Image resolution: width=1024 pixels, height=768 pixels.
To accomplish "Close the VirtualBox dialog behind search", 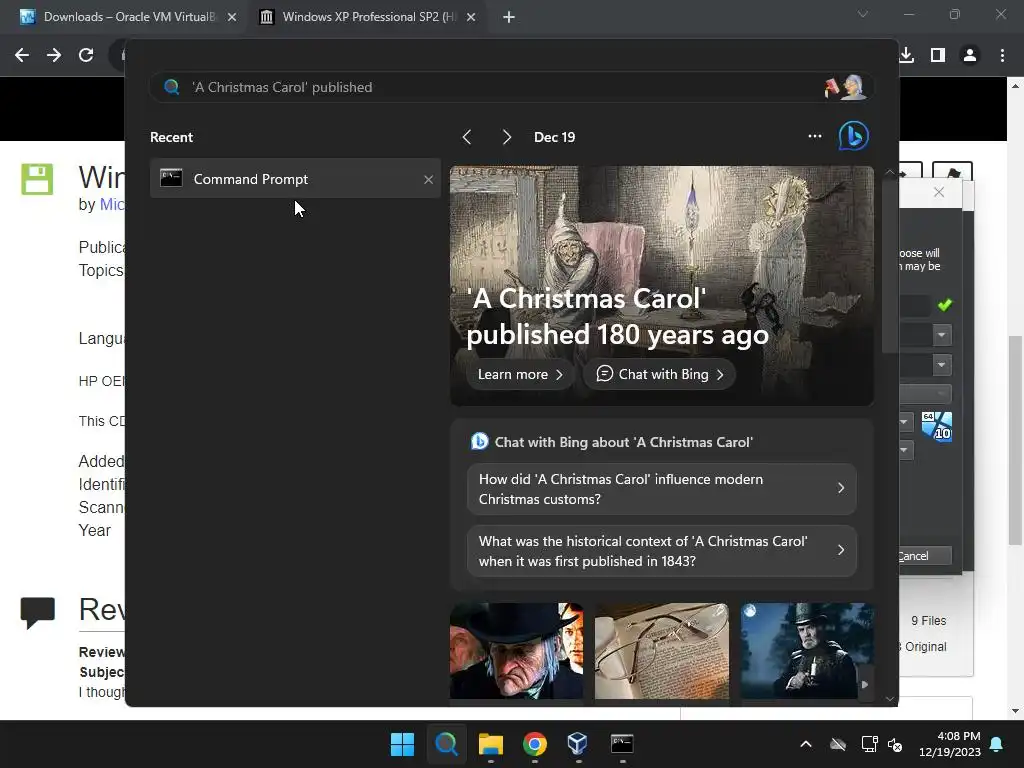I will (939, 192).
